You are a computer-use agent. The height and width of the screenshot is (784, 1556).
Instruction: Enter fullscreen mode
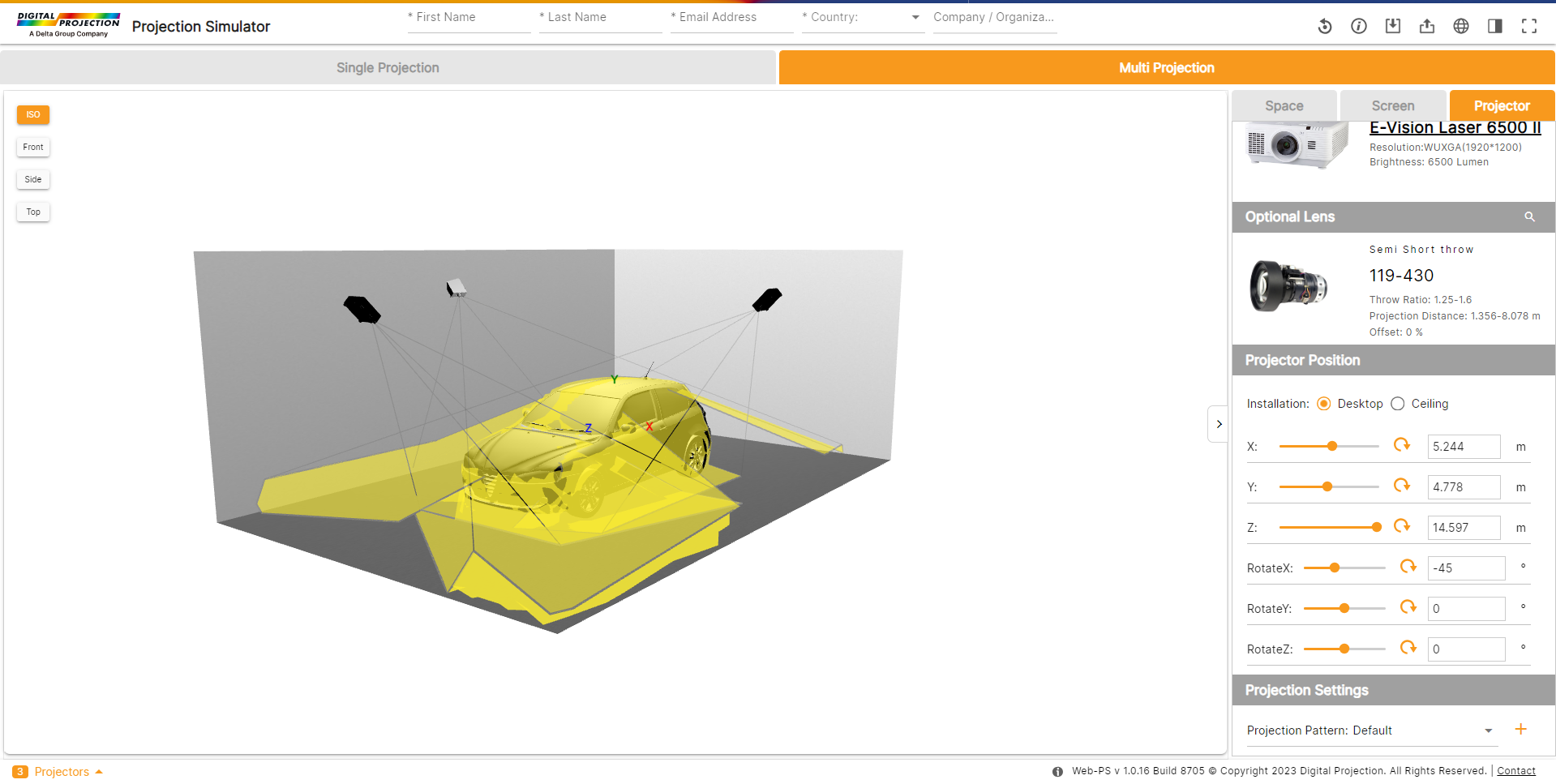(1529, 26)
